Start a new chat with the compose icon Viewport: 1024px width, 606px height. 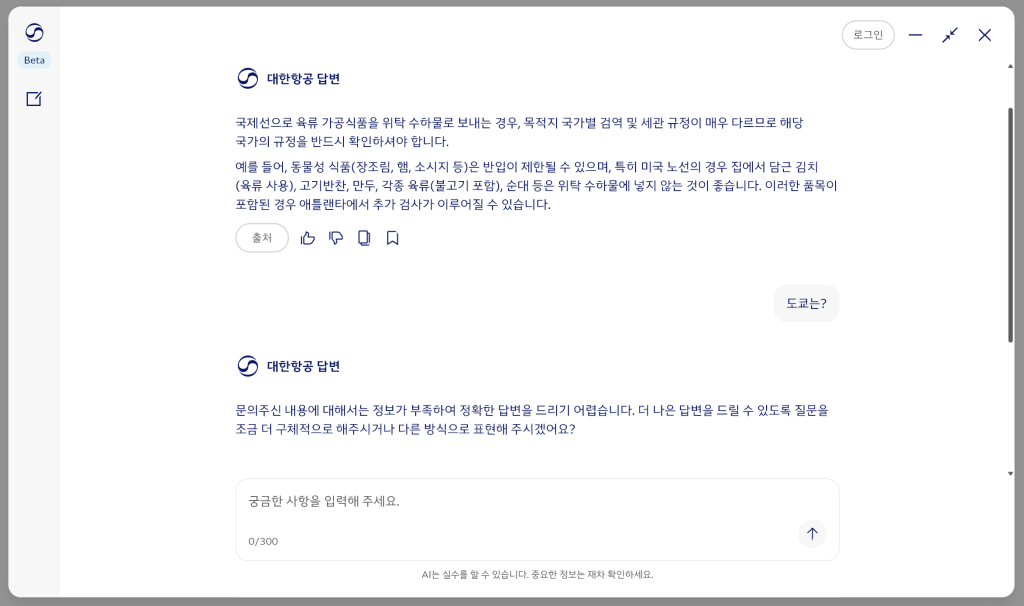(x=34, y=99)
